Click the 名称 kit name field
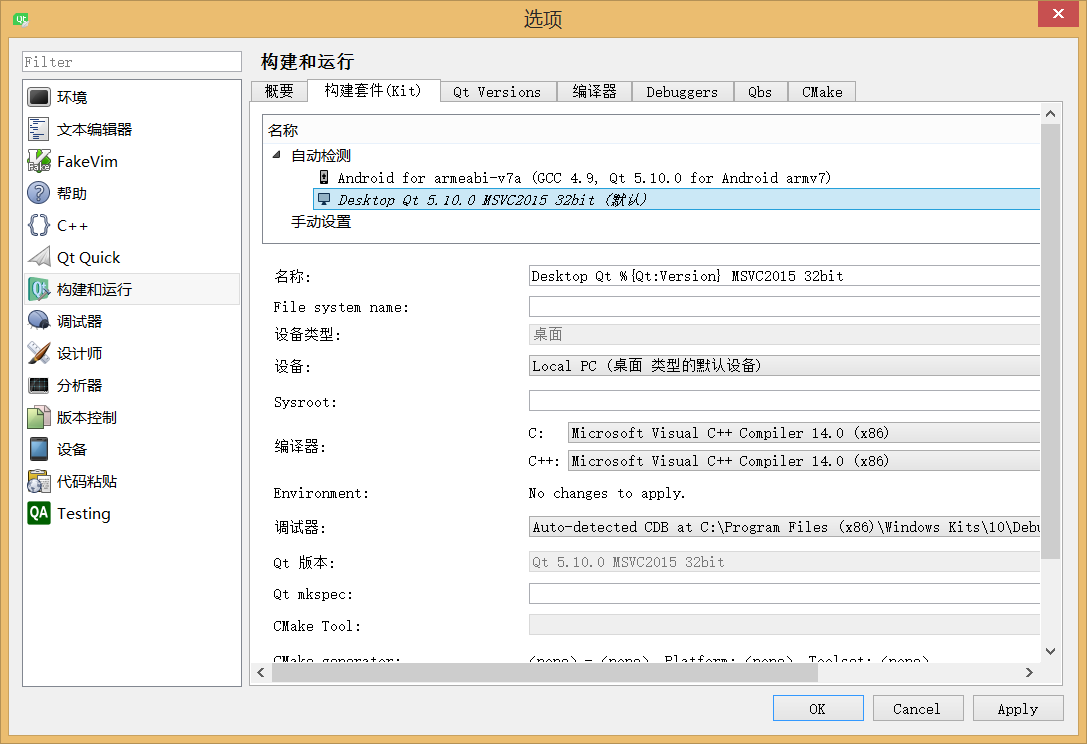 point(784,276)
